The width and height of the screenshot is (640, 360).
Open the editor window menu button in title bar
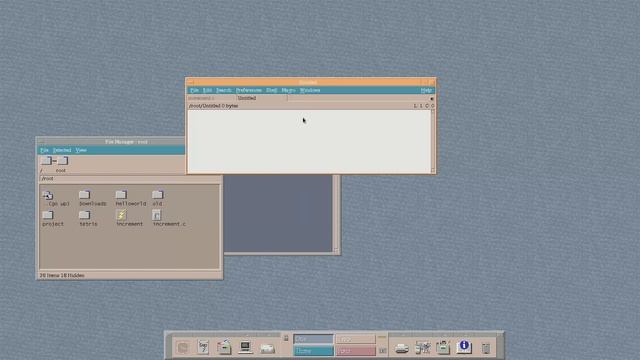point(191,82)
